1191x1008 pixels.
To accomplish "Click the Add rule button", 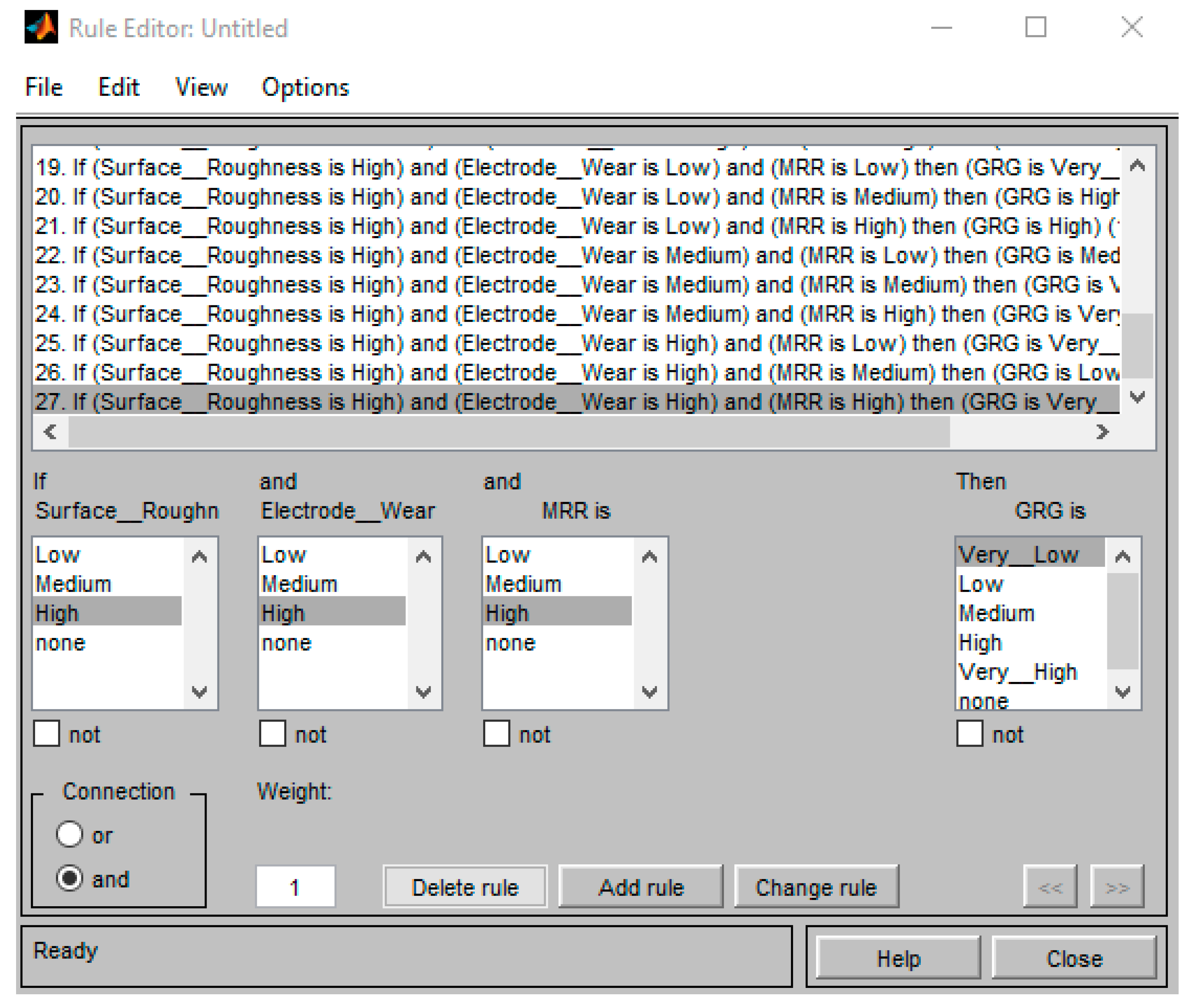I will point(641,887).
